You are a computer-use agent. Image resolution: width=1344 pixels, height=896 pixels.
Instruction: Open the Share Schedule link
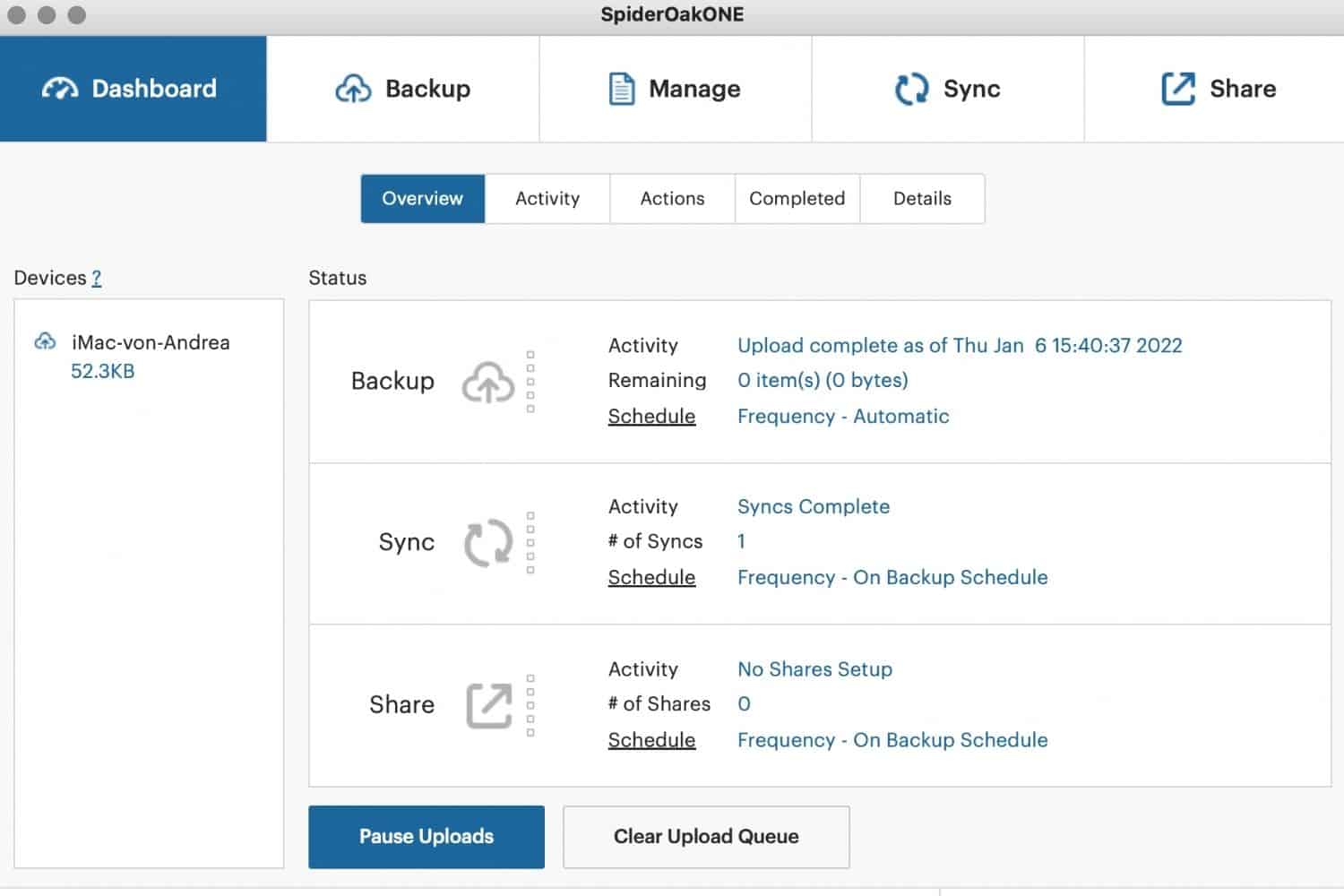click(x=651, y=740)
